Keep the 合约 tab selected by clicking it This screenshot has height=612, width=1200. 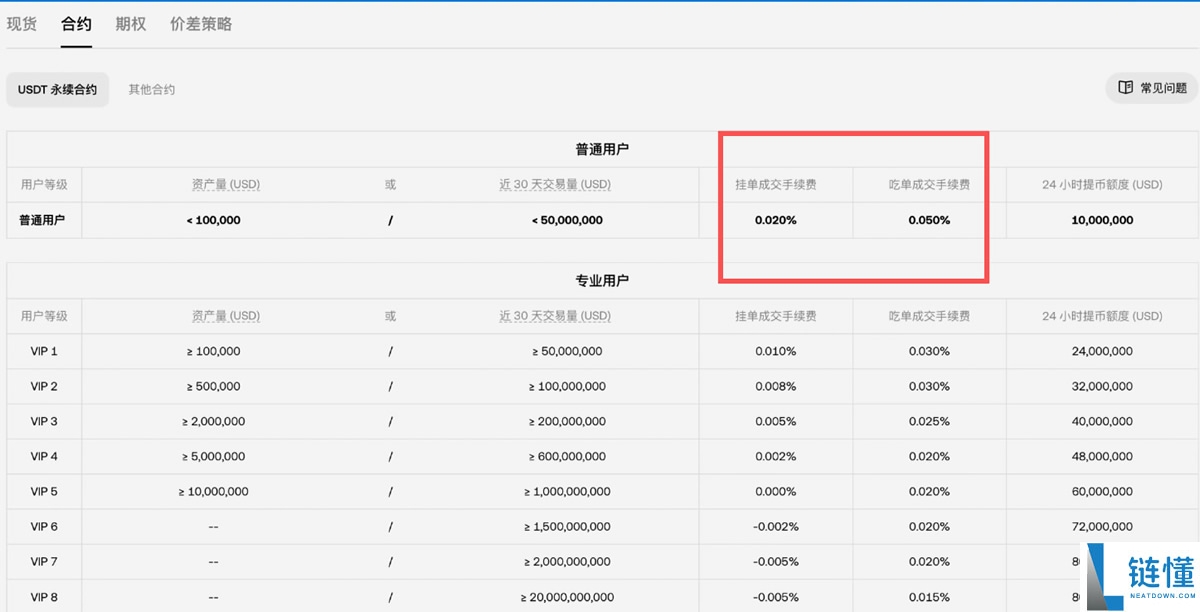click(x=76, y=24)
